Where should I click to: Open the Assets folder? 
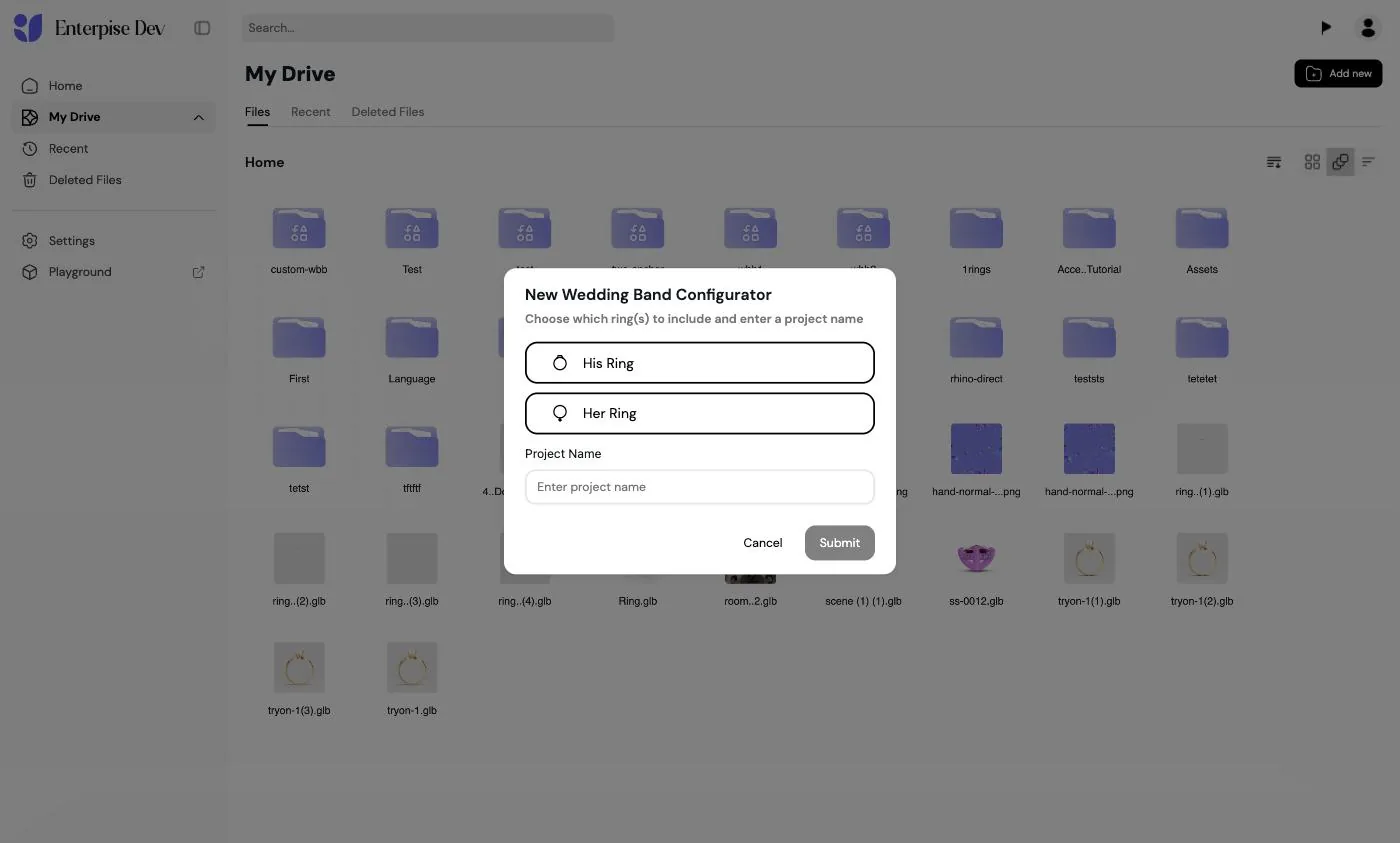pos(1202,229)
